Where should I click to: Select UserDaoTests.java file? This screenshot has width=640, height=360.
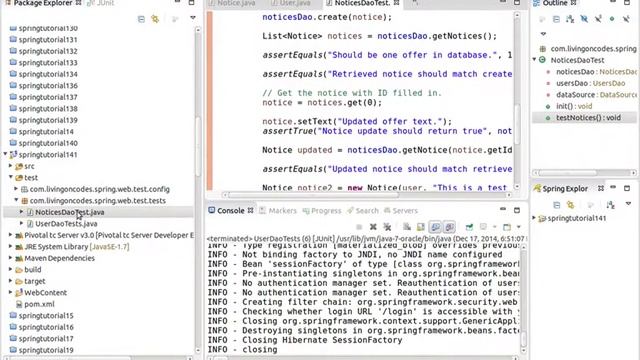pos(66,223)
